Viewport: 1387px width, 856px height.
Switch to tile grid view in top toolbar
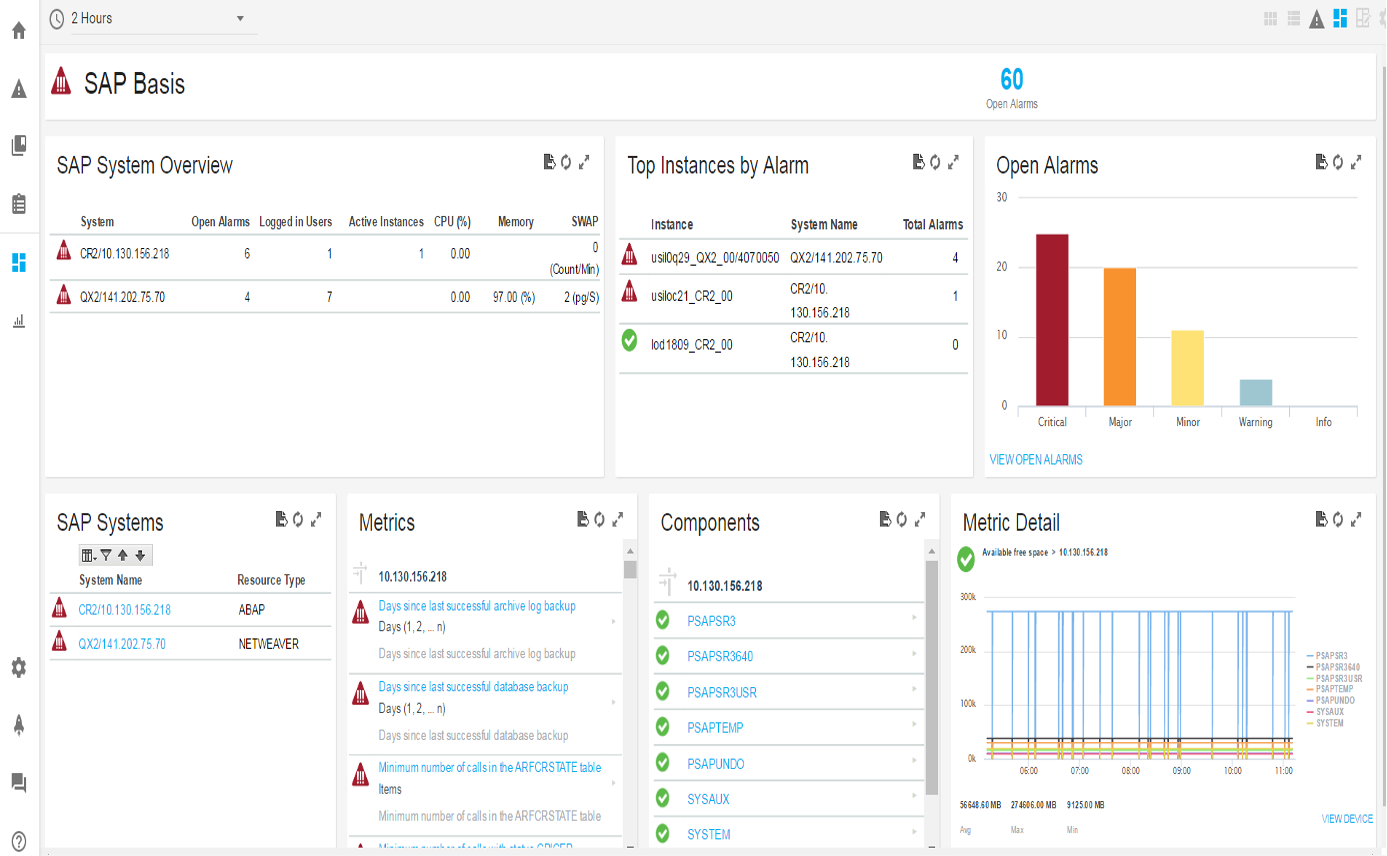point(1270,18)
